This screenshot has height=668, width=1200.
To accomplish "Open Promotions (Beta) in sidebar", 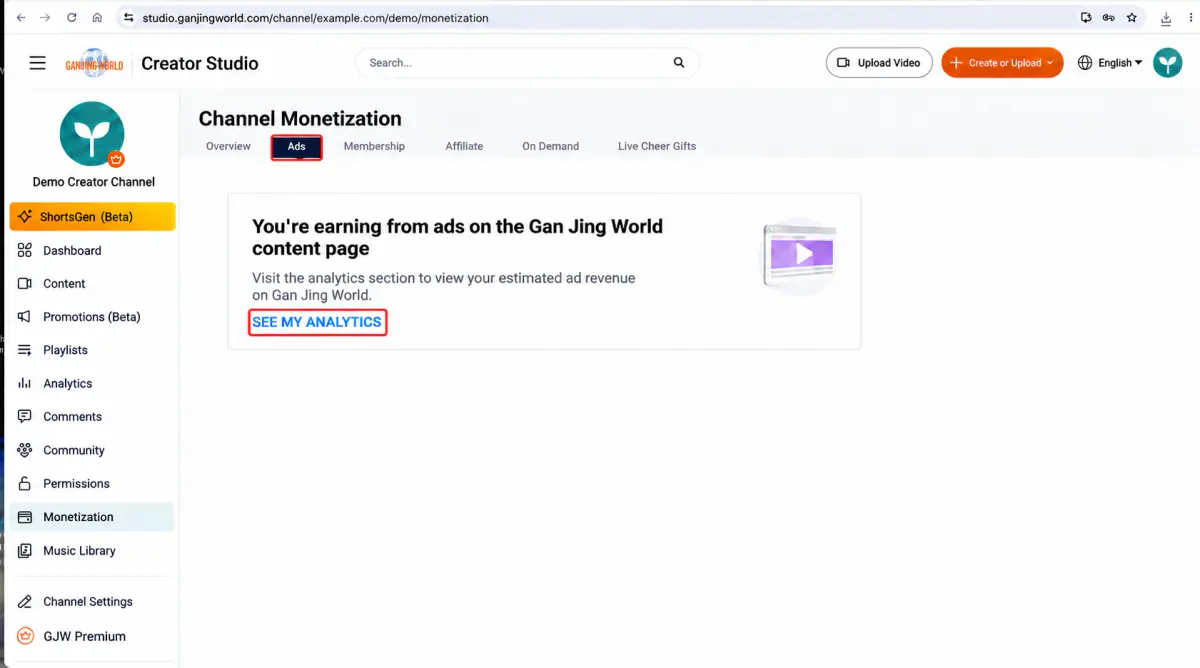I will point(92,317).
